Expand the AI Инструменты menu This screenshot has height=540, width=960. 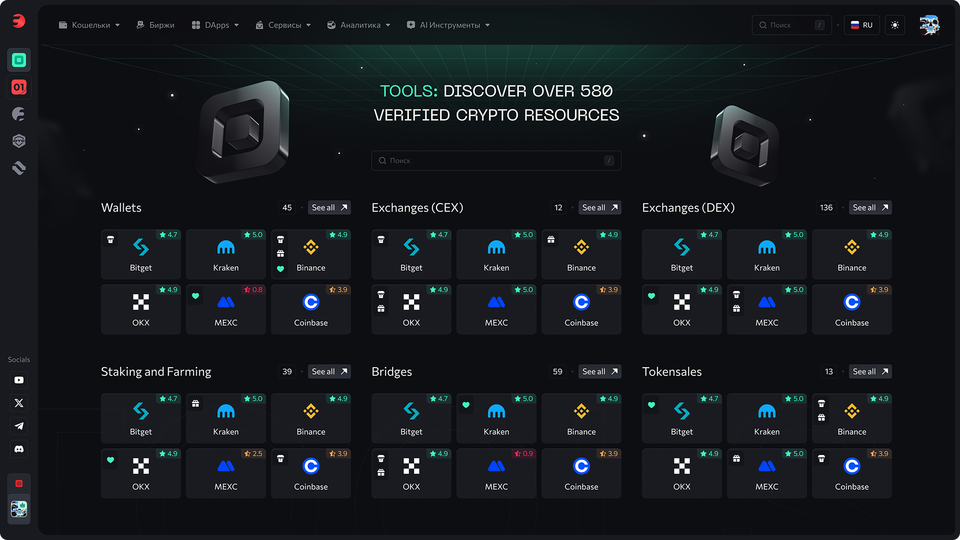pos(448,25)
